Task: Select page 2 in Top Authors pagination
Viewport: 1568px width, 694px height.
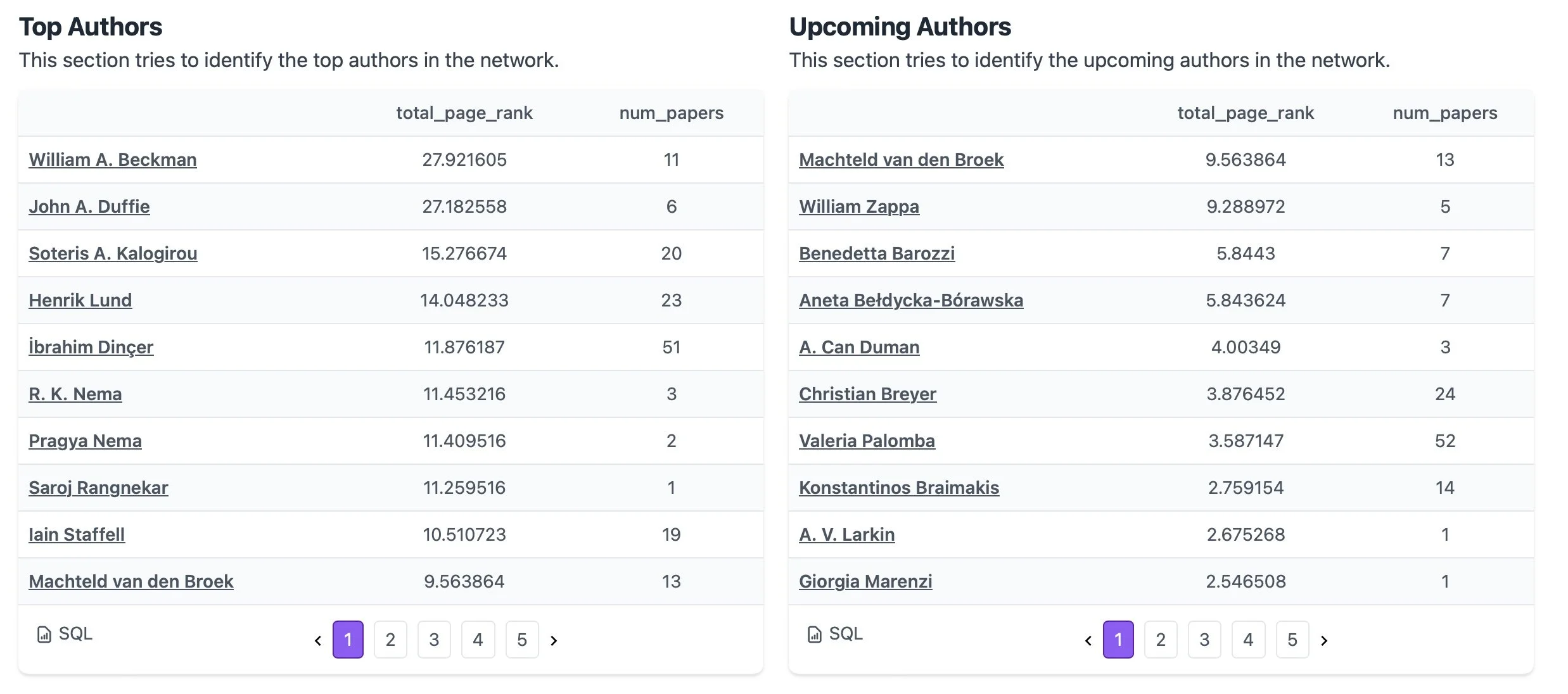Action: tap(390, 640)
